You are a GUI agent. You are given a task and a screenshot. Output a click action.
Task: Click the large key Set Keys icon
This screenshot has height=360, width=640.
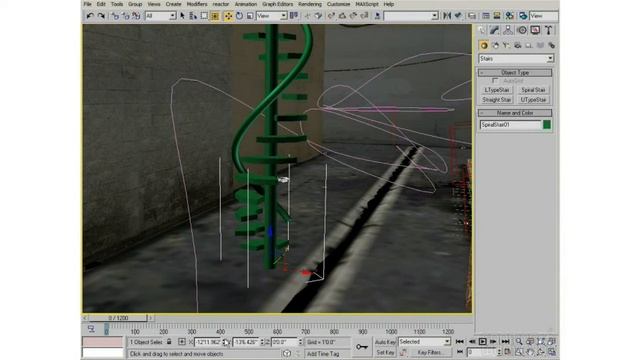click(x=362, y=347)
